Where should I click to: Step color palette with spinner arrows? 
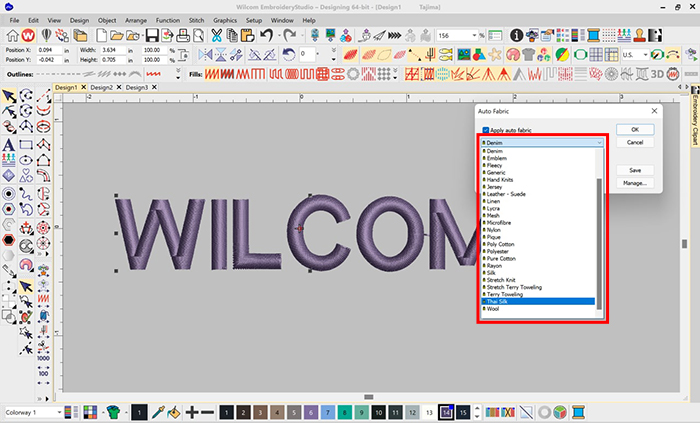coord(477,412)
